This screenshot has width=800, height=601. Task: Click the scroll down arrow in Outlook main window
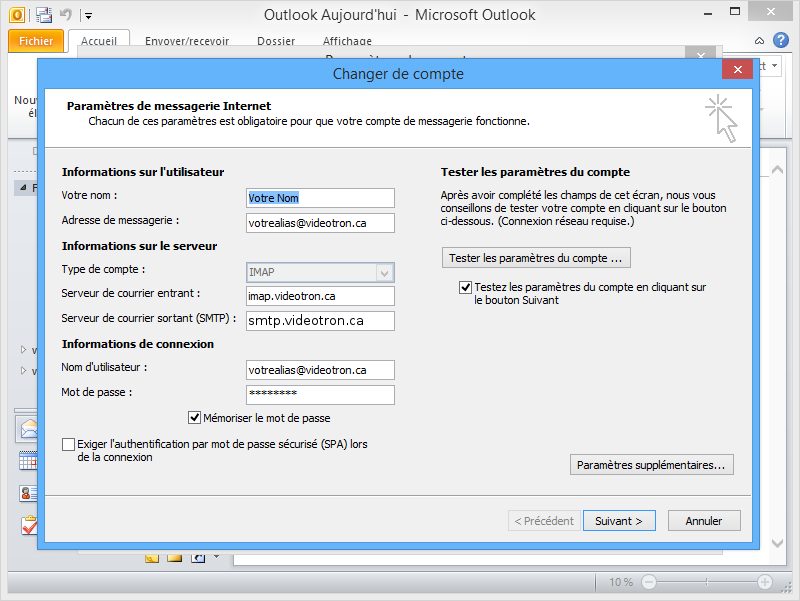coord(778,543)
